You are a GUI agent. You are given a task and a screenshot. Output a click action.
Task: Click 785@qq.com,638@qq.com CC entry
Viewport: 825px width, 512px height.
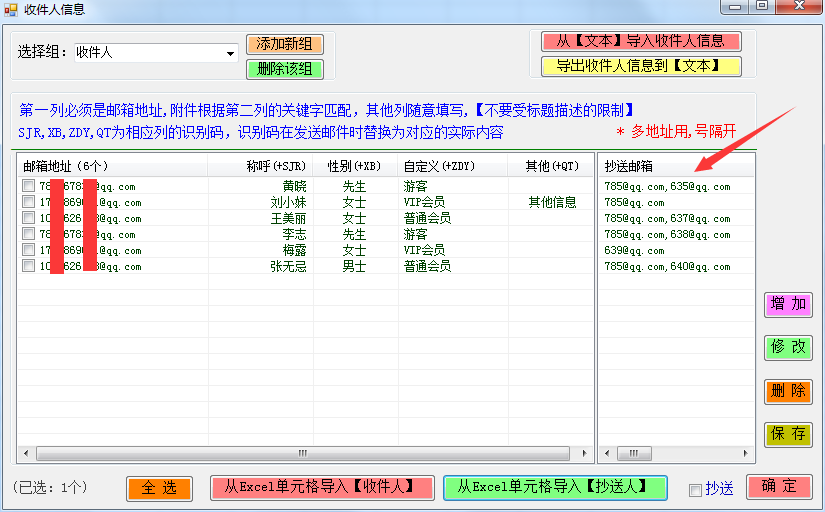[667, 234]
